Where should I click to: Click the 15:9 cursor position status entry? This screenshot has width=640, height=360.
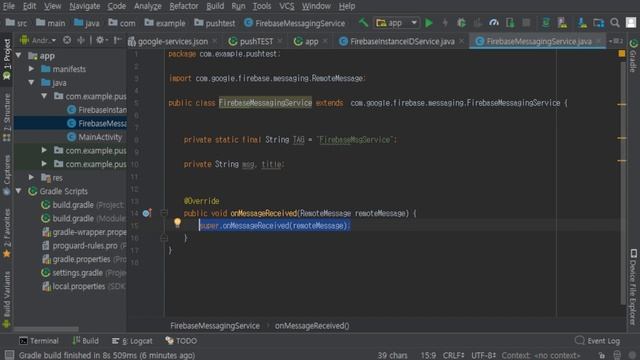tap(428, 355)
